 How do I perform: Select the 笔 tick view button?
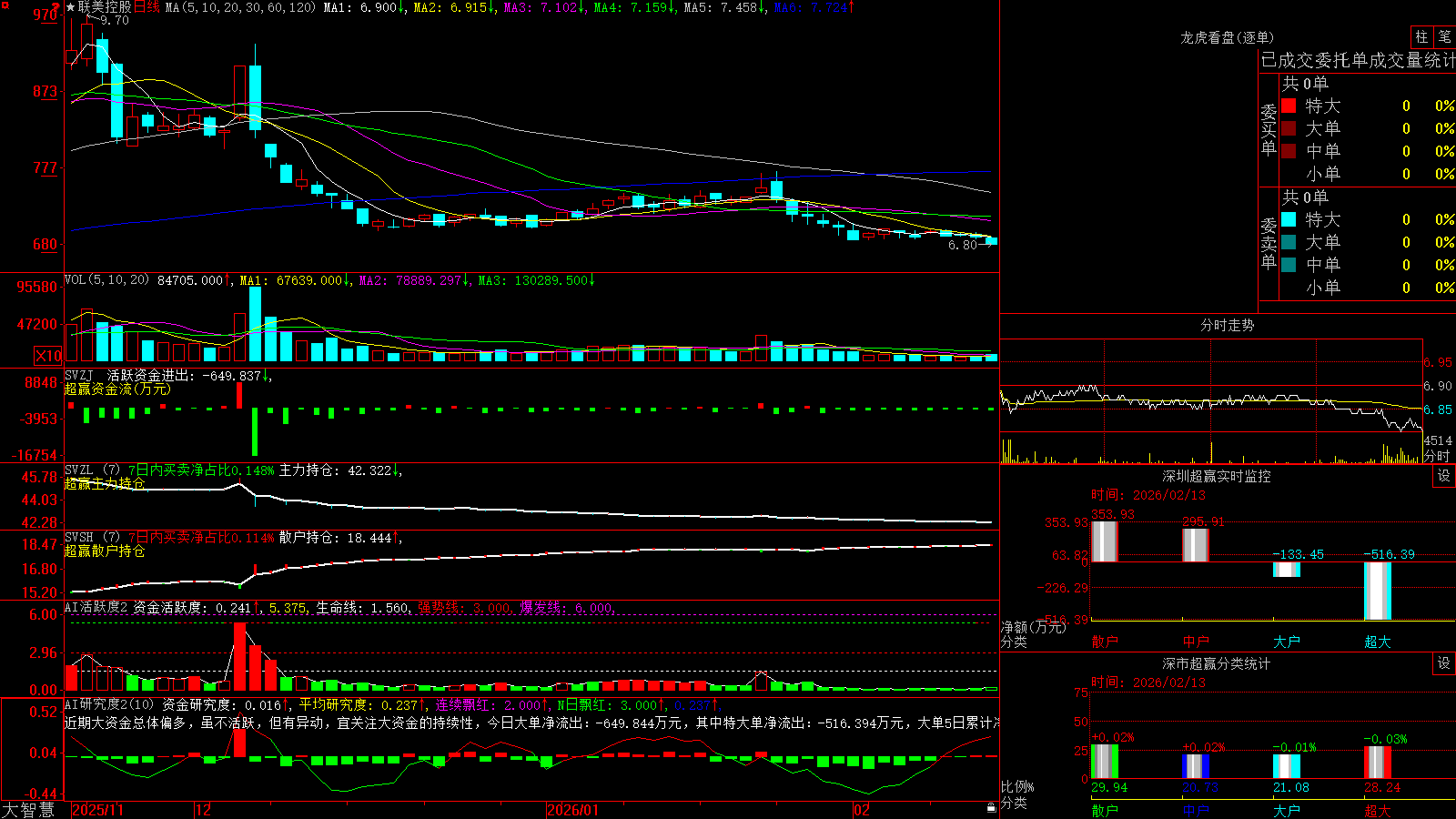(x=1444, y=36)
